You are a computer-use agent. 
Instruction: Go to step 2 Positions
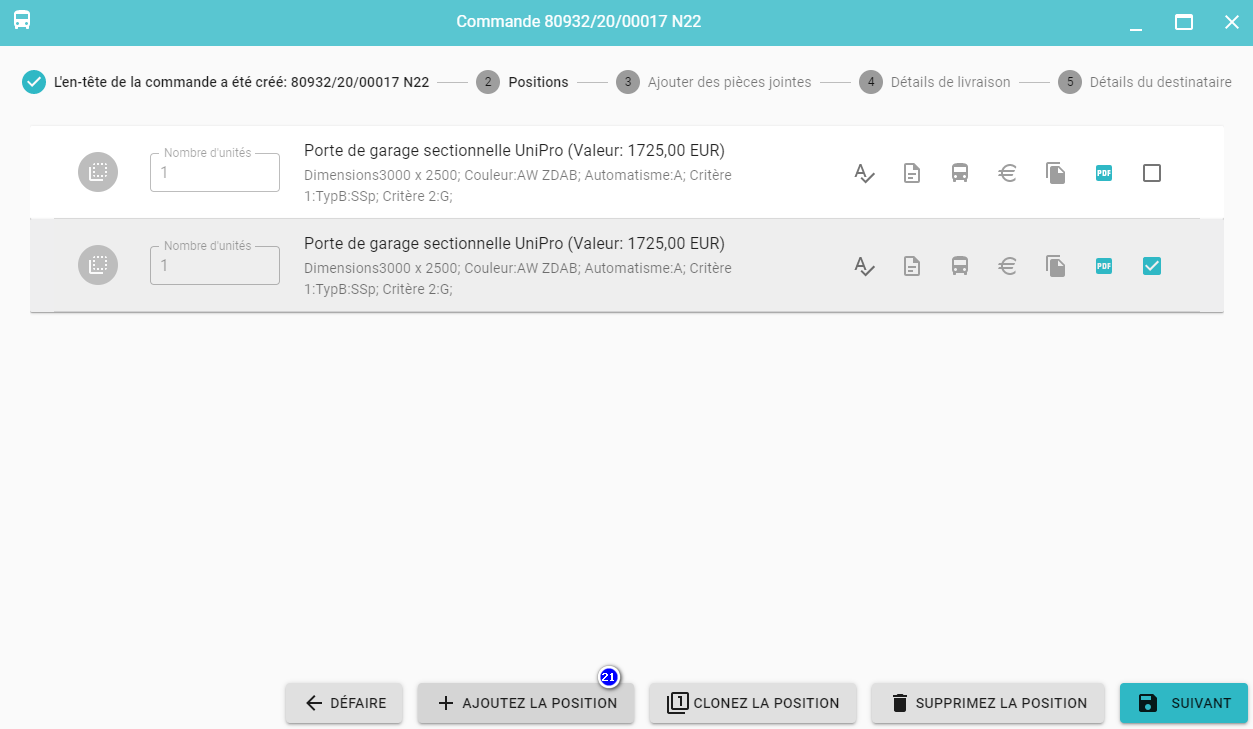tap(522, 82)
